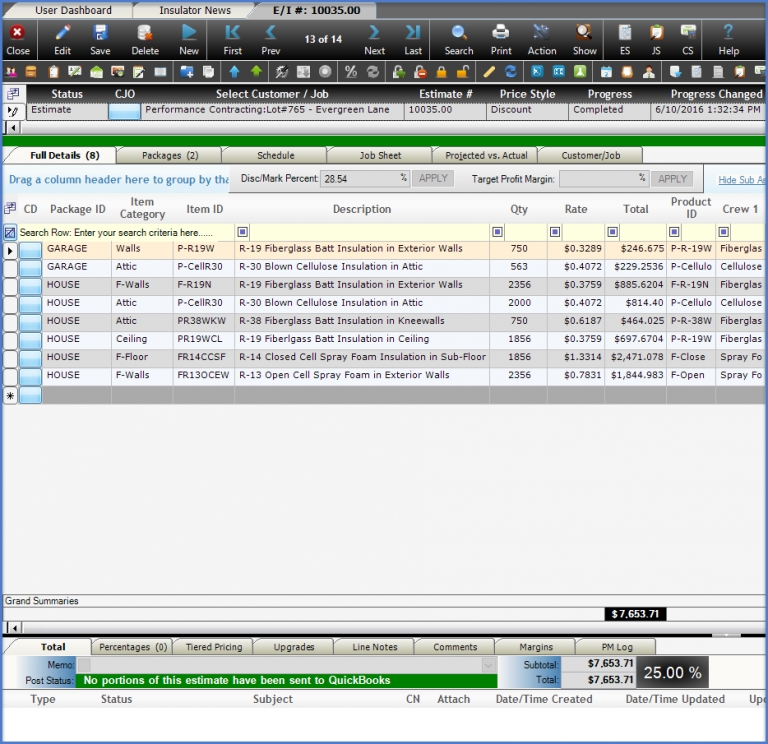The image size is (768, 744).
Task: Open the Help icon
Action: click(x=729, y=39)
